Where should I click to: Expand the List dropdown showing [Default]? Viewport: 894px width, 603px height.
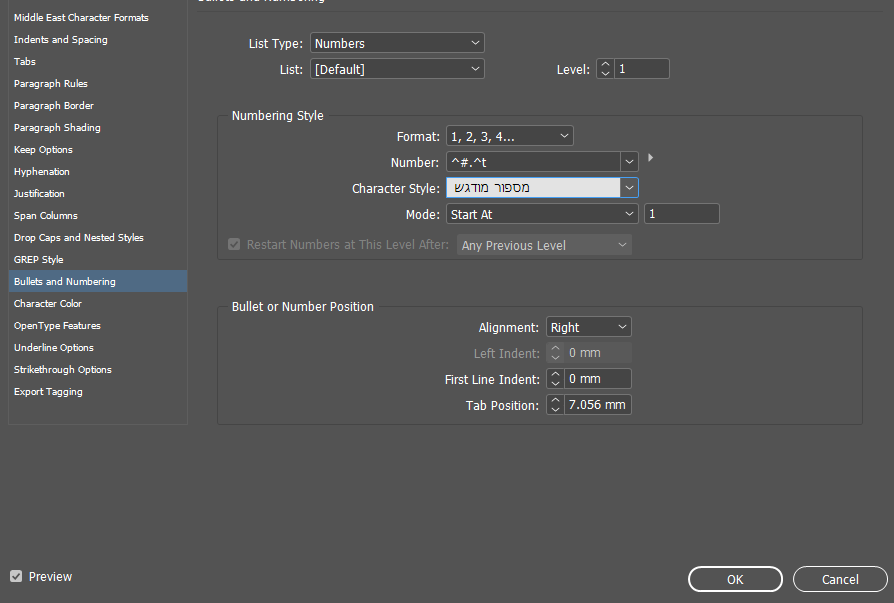397,69
